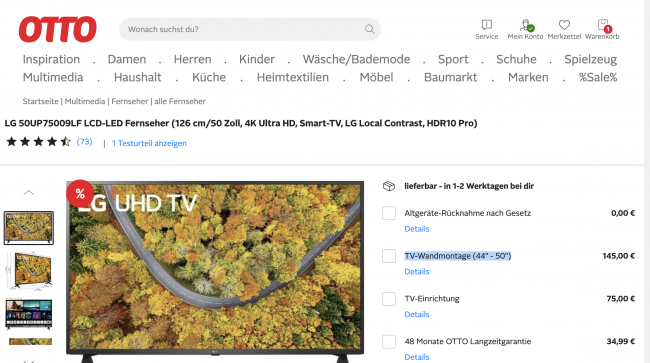This screenshot has height=363, width=650.
Task: Open the Multimedia menu
Action: 53,77
